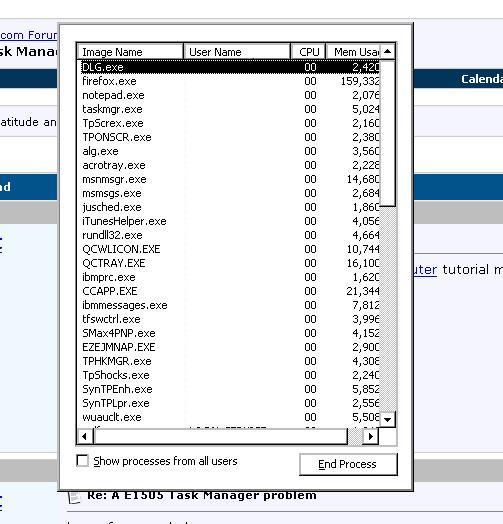Image resolution: width=503 pixels, height=524 pixels.
Task: Select the rundll32.exe process
Action: point(230,235)
